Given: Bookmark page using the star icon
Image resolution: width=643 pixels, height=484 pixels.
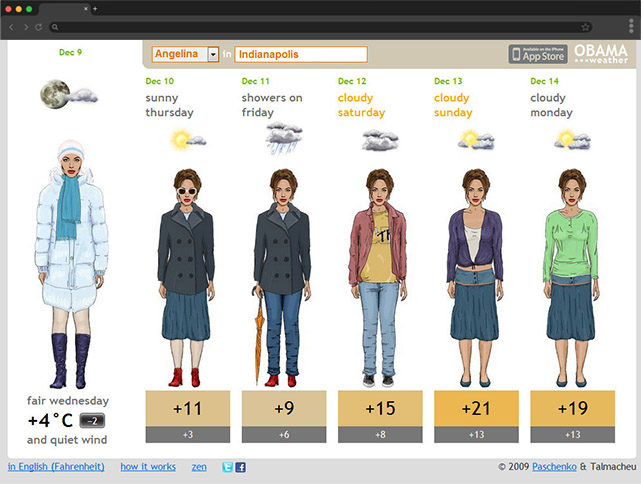Looking at the screenshot, I should (x=585, y=27).
